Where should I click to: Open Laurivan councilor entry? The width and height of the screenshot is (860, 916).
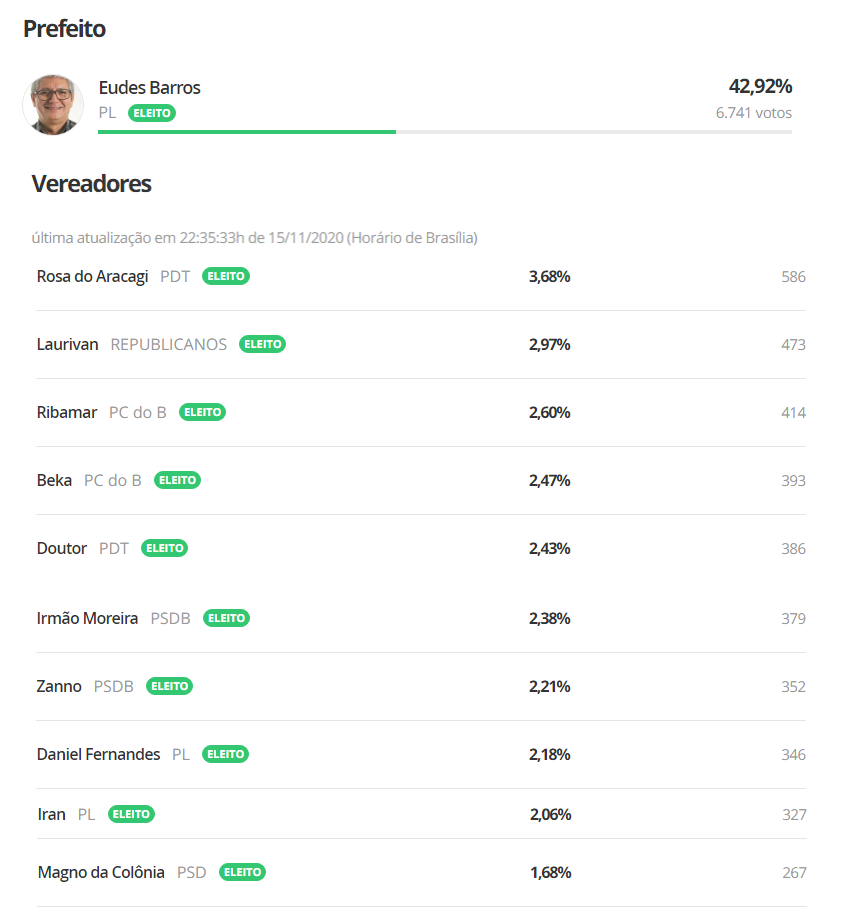pos(67,344)
